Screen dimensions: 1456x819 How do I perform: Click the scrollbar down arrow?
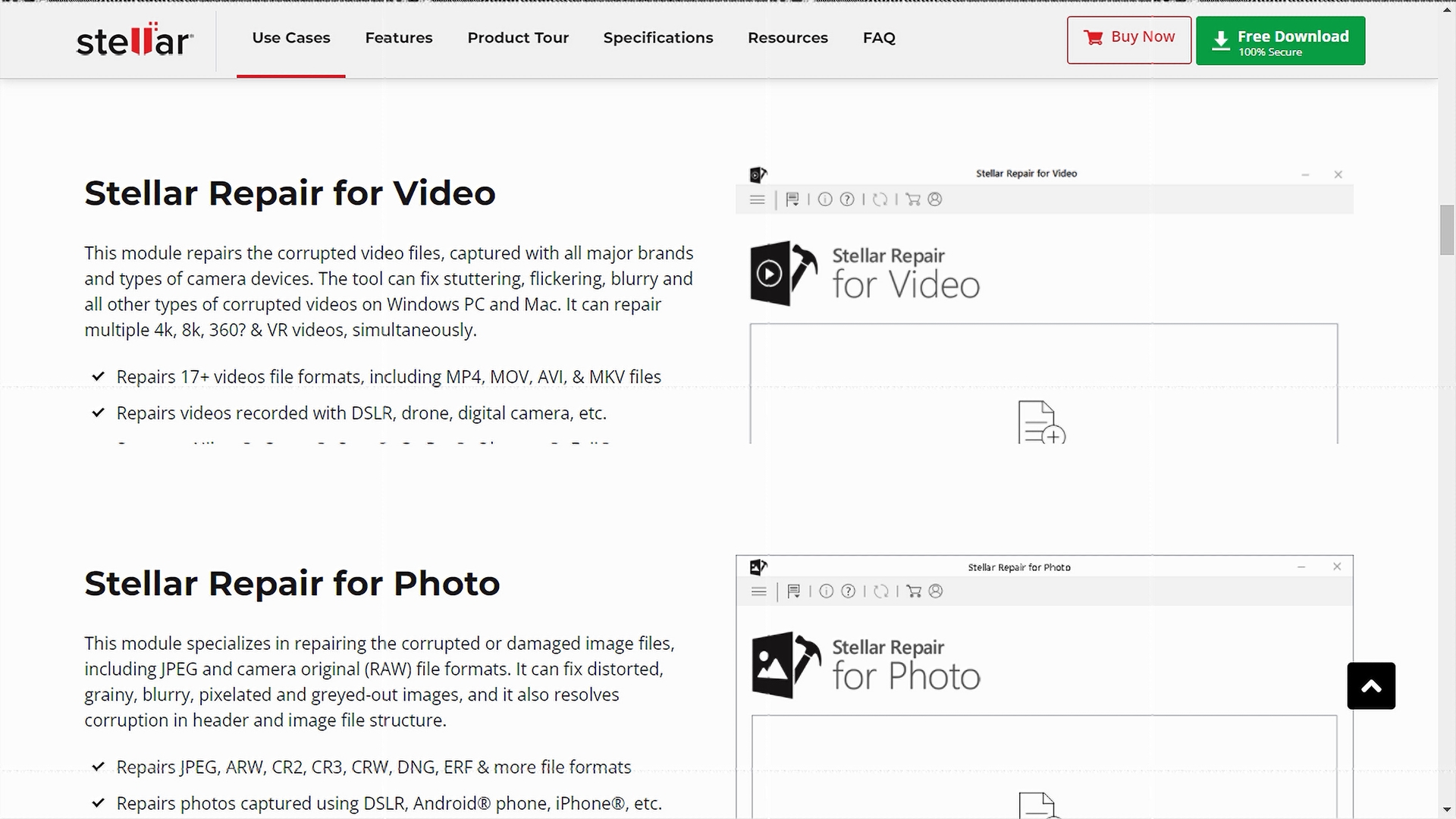(1447, 811)
